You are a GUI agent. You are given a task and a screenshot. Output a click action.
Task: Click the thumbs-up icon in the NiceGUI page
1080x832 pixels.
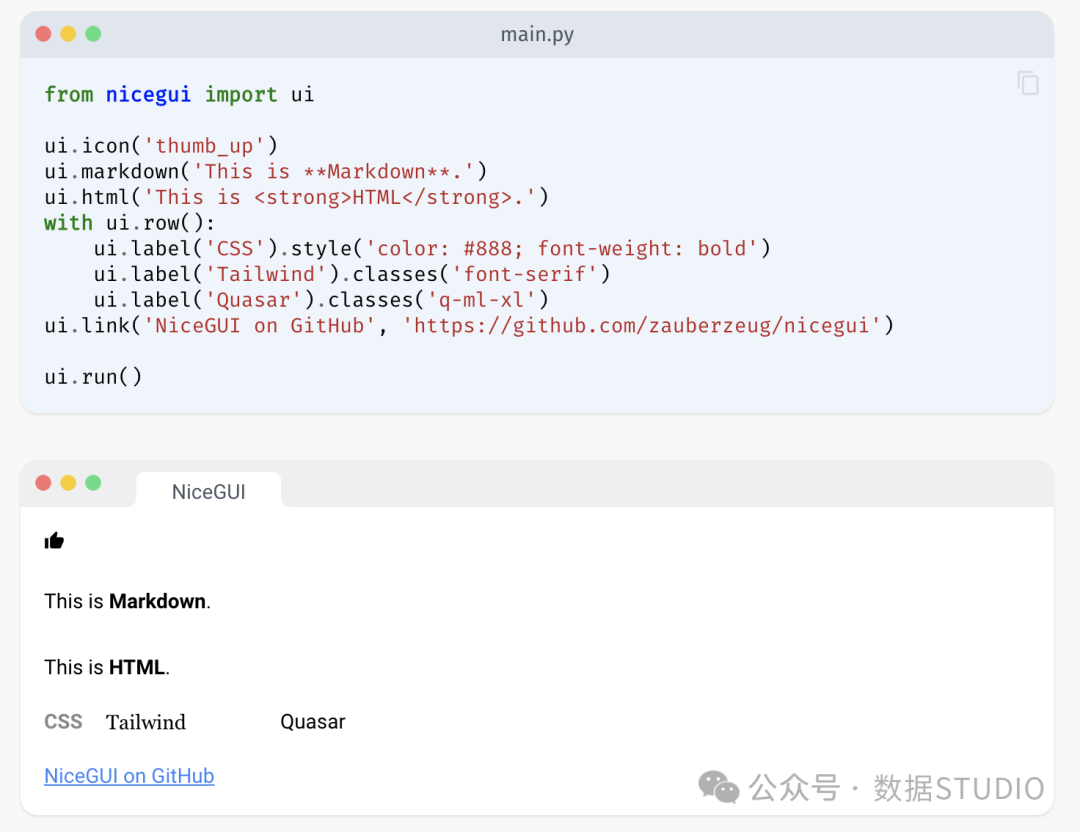(x=54, y=541)
